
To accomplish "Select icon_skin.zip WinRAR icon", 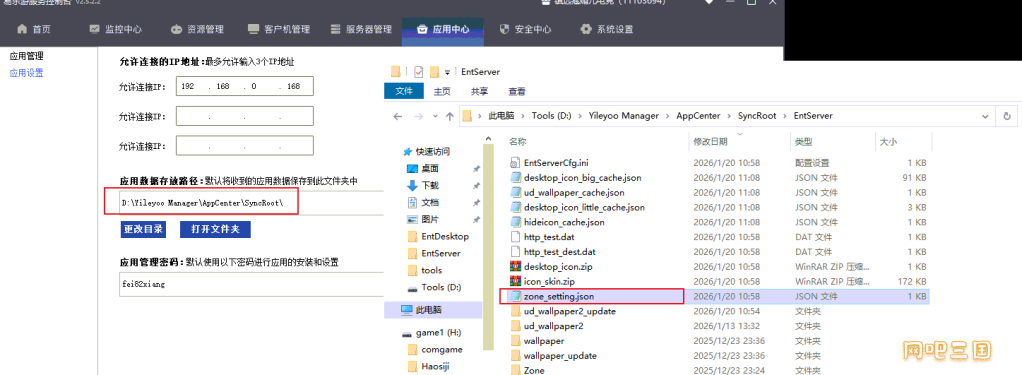I will coord(515,282).
